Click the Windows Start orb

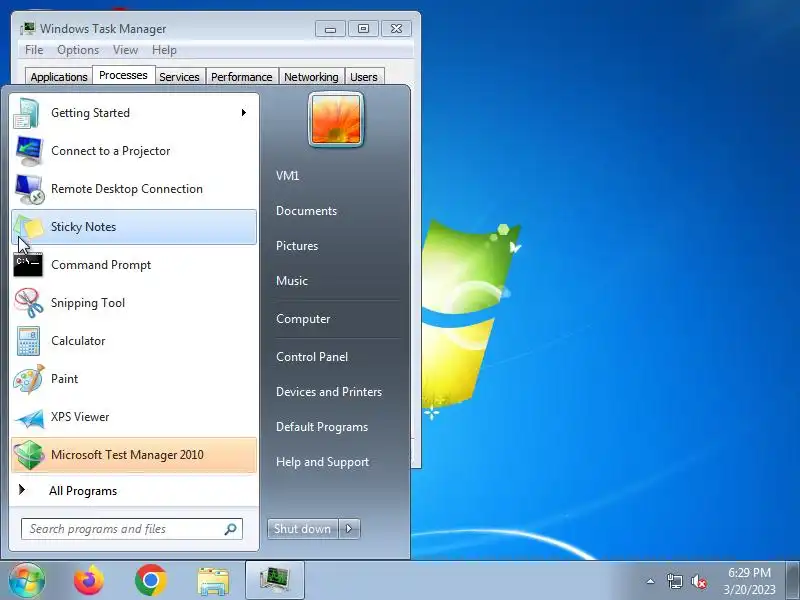[x=26, y=581]
